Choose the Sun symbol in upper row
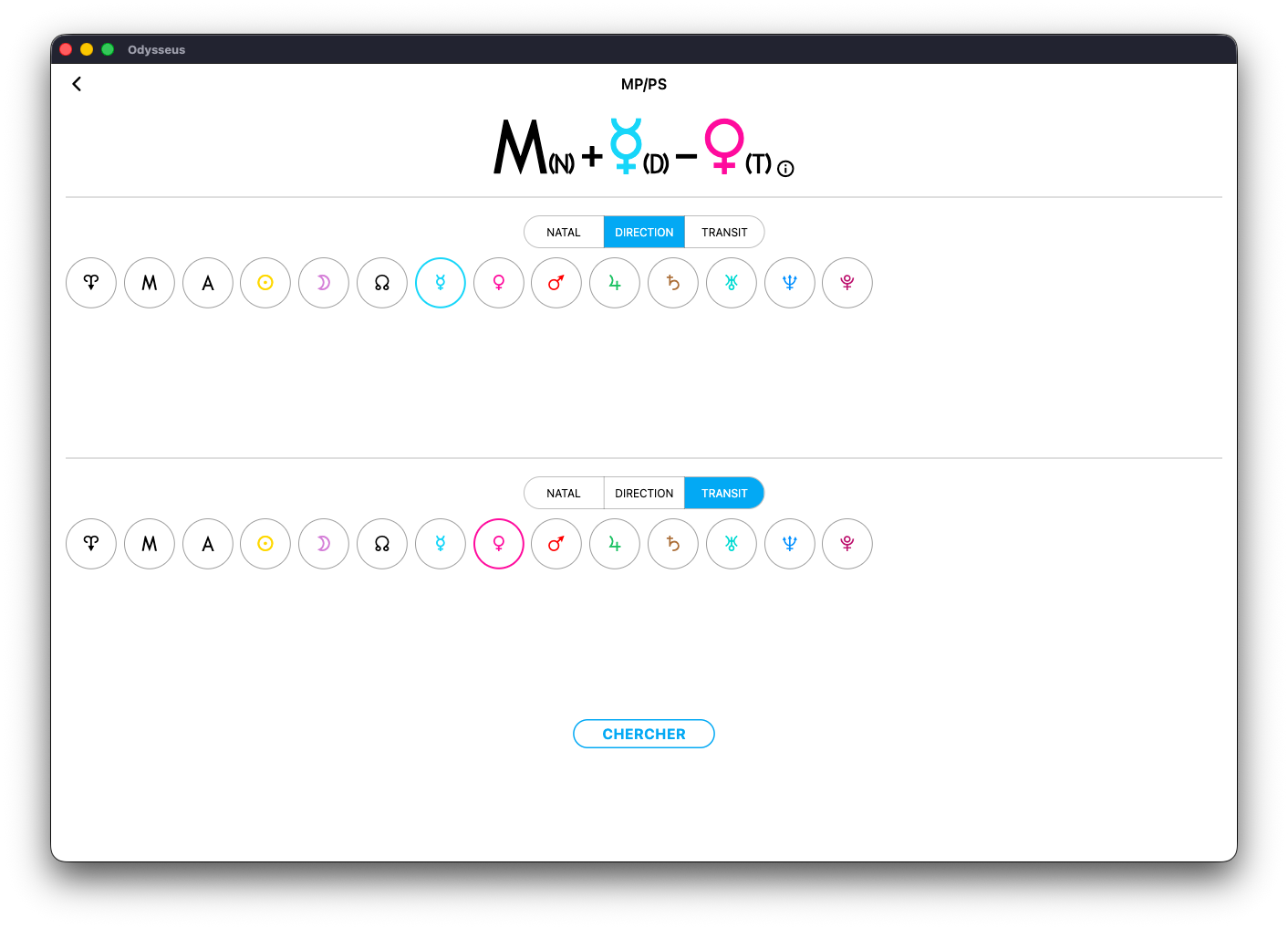 point(265,283)
